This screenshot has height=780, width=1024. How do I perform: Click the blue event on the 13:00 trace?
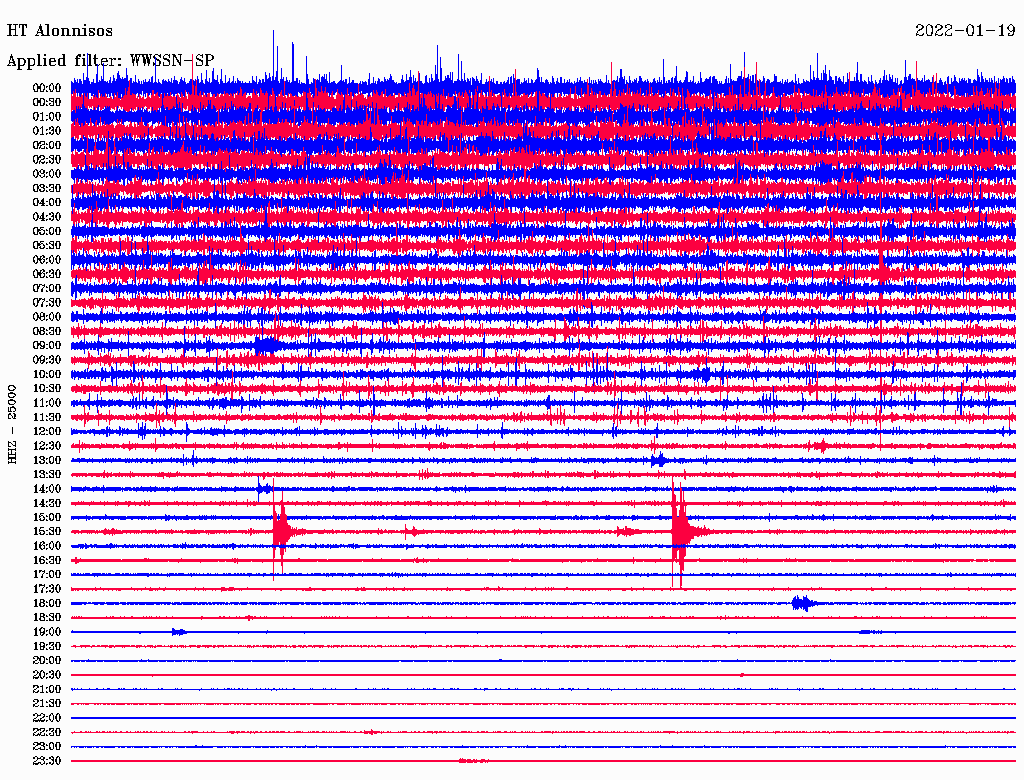659,460
